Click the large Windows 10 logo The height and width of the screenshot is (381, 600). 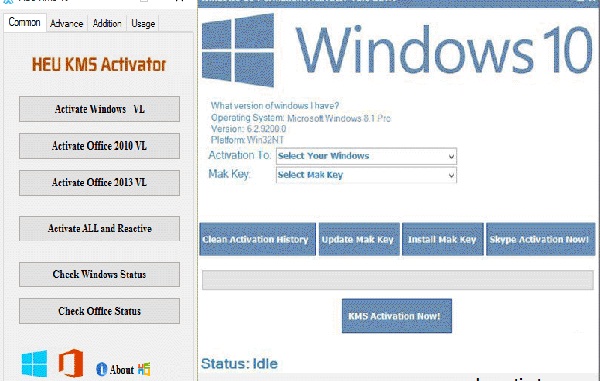click(238, 50)
